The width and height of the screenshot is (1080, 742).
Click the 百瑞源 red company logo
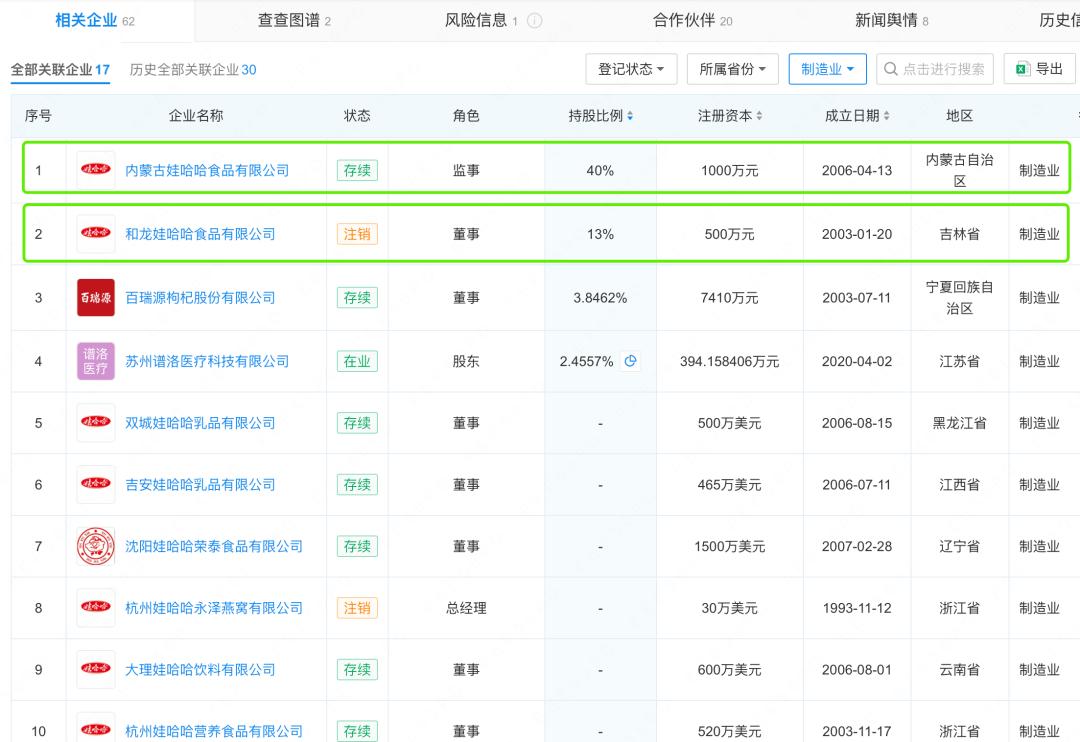point(96,298)
